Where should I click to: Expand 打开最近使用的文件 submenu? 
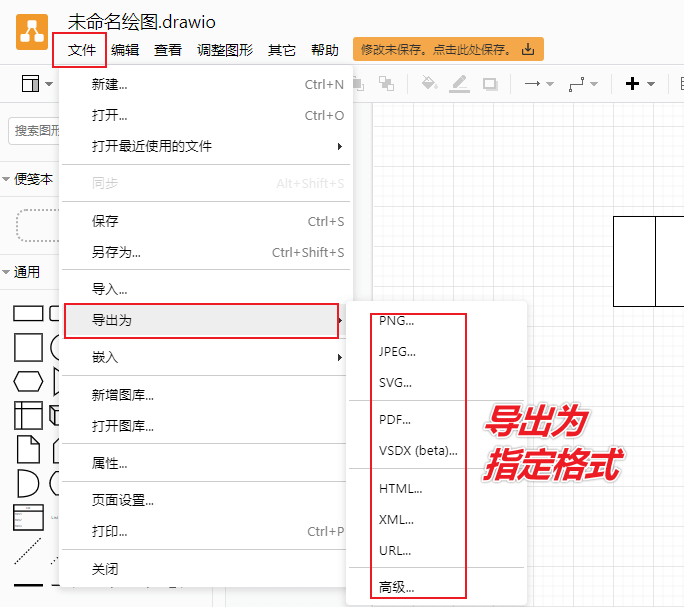click(x=206, y=146)
